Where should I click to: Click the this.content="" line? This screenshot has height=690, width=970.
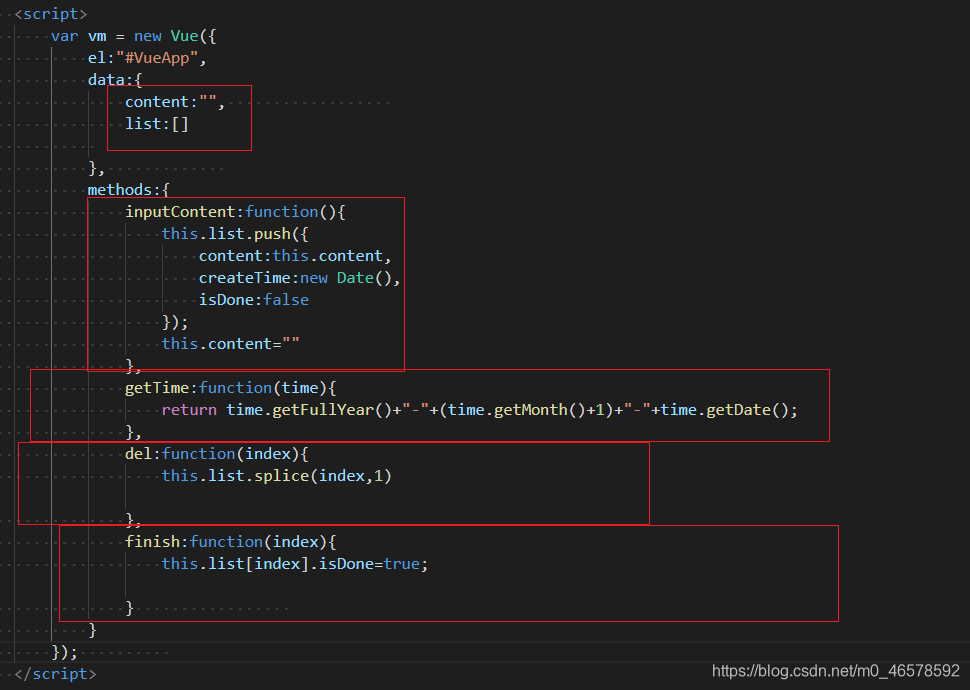(x=231, y=343)
